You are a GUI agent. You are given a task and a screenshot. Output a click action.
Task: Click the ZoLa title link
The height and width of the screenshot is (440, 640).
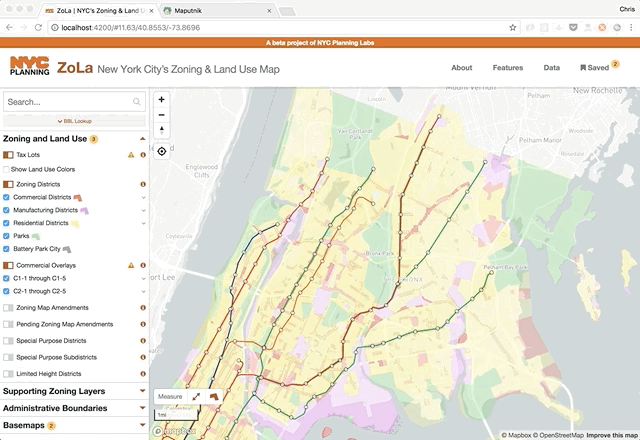(75, 68)
